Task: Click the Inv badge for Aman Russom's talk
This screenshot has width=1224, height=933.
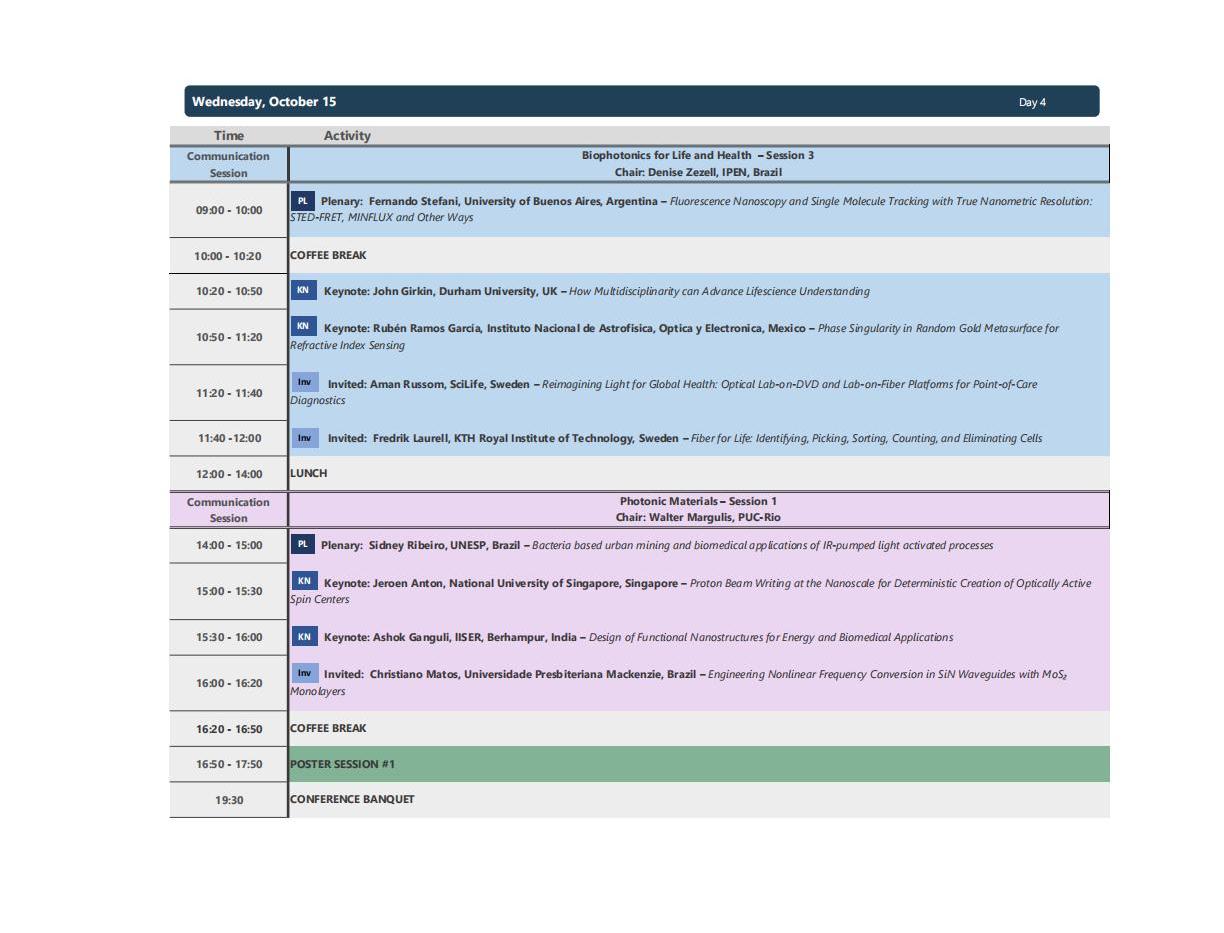Action: coord(305,383)
